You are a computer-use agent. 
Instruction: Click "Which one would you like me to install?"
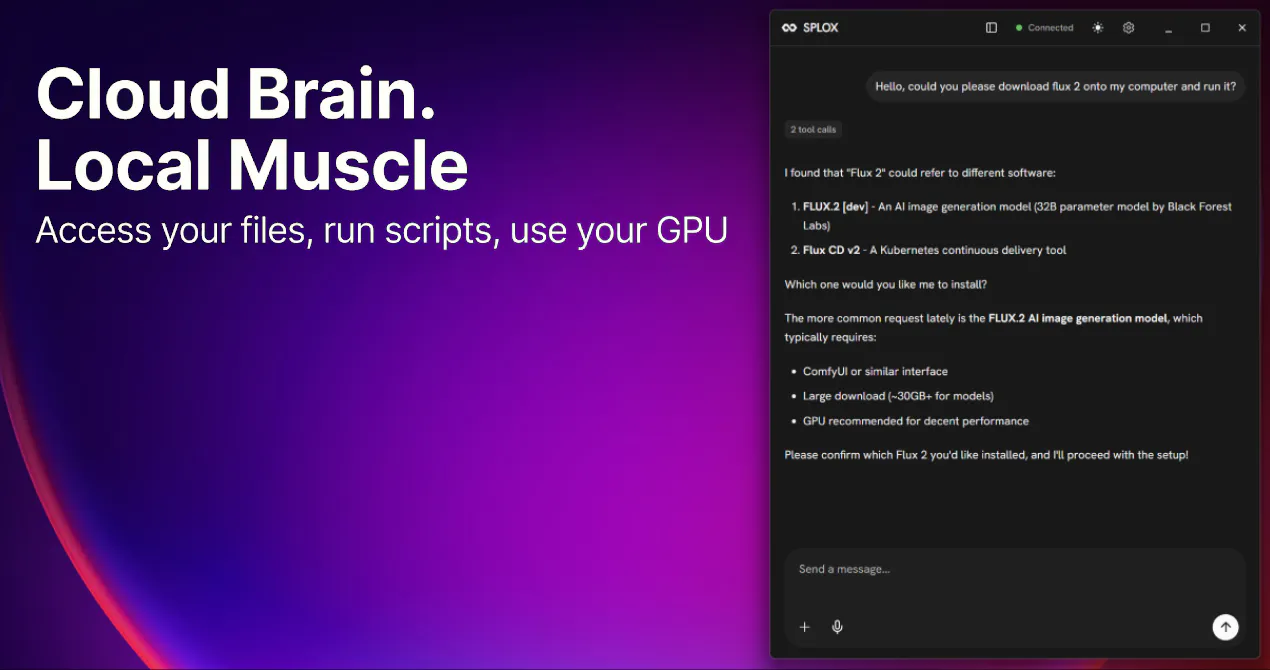click(885, 284)
